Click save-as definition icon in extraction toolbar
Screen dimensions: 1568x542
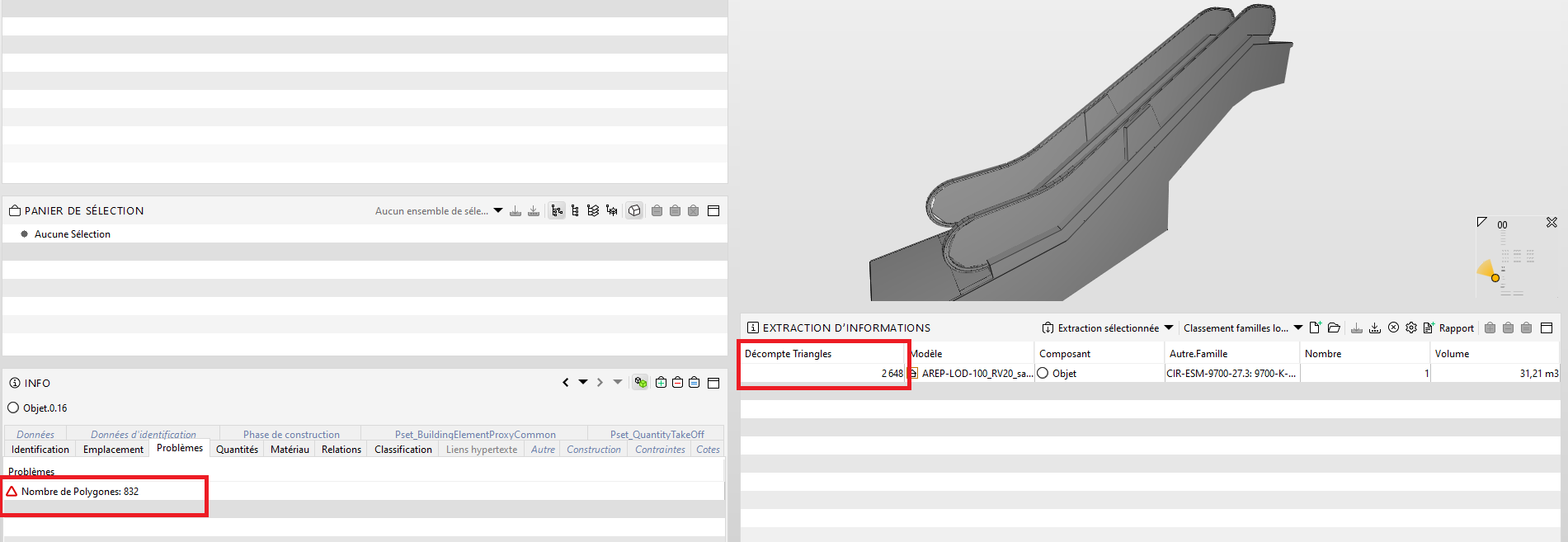click(1375, 328)
